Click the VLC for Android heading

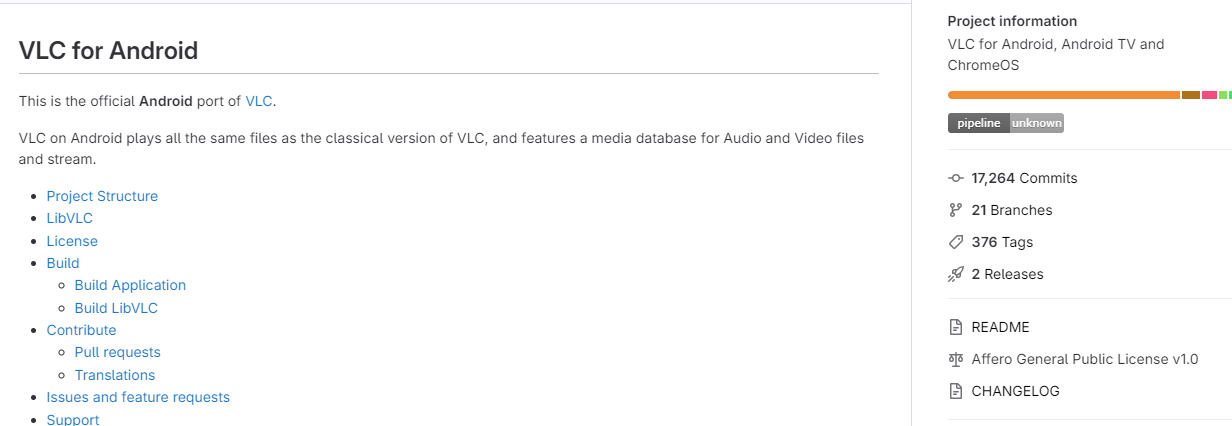(x=108, y=51)
